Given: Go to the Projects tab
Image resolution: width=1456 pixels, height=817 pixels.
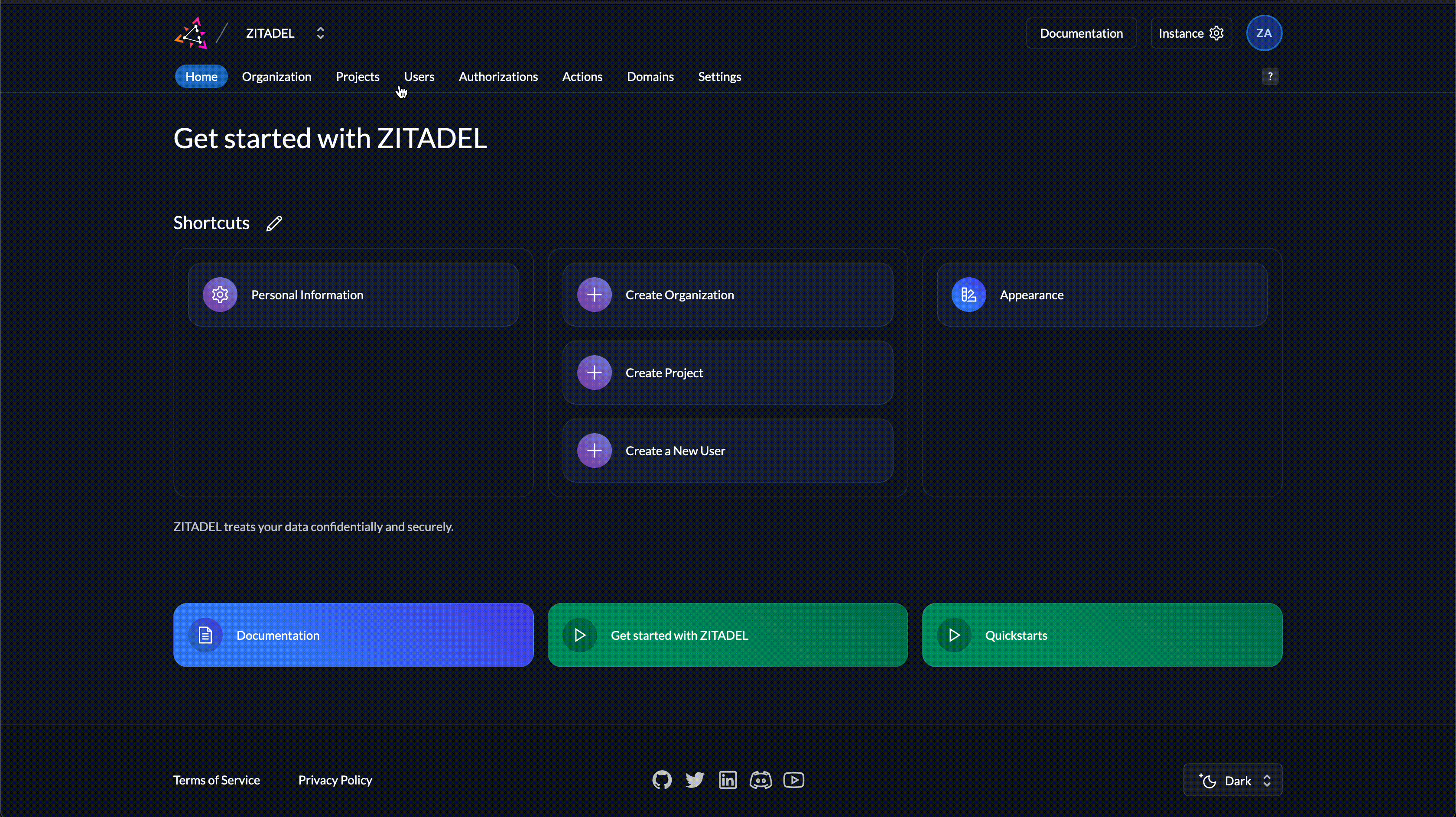Looking at the screenshot, I should point(357,77).
